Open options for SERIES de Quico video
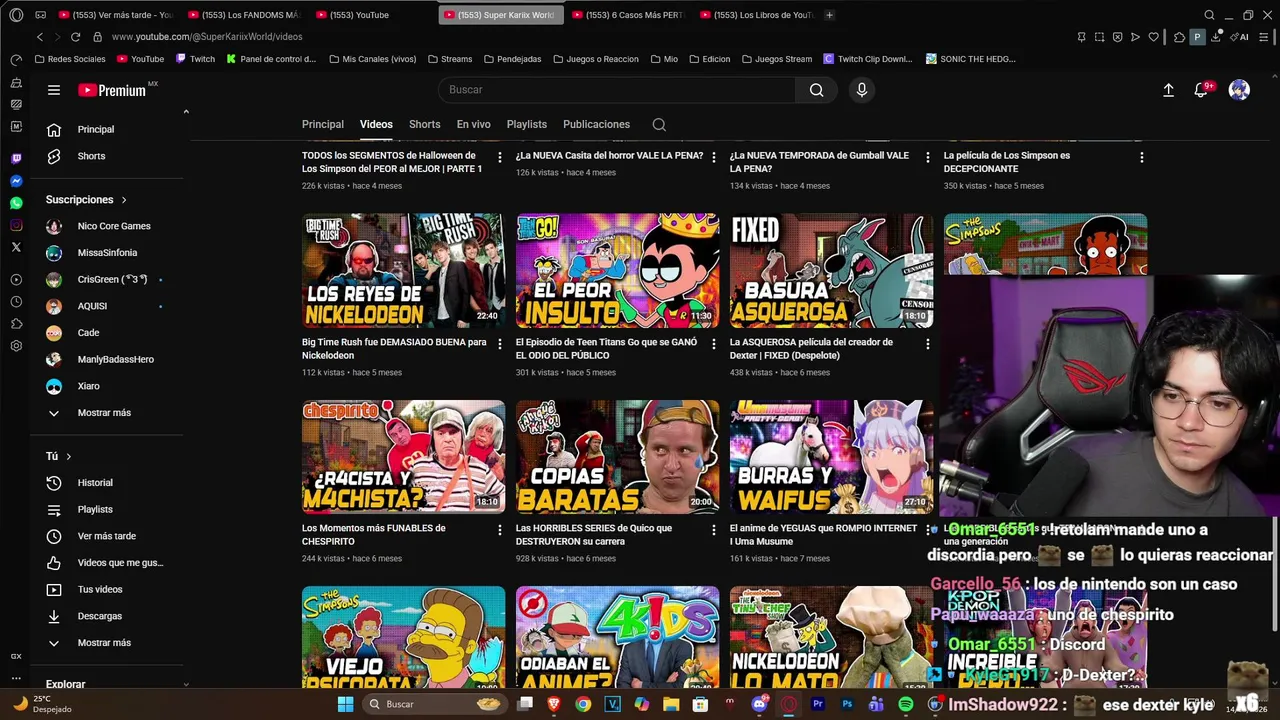The width and height of the screenshot is (1280, 720). [x=714, y=530]
